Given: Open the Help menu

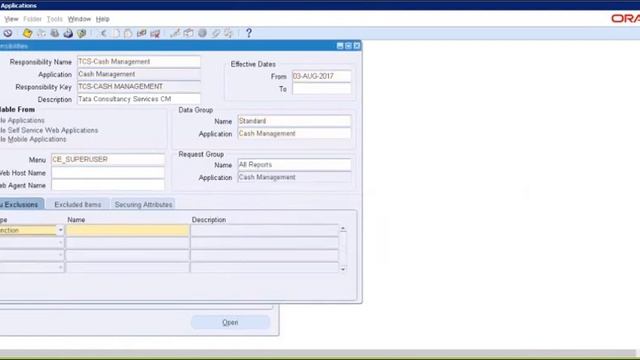Looking at the screenshot, I should click(x=102, y=19).
